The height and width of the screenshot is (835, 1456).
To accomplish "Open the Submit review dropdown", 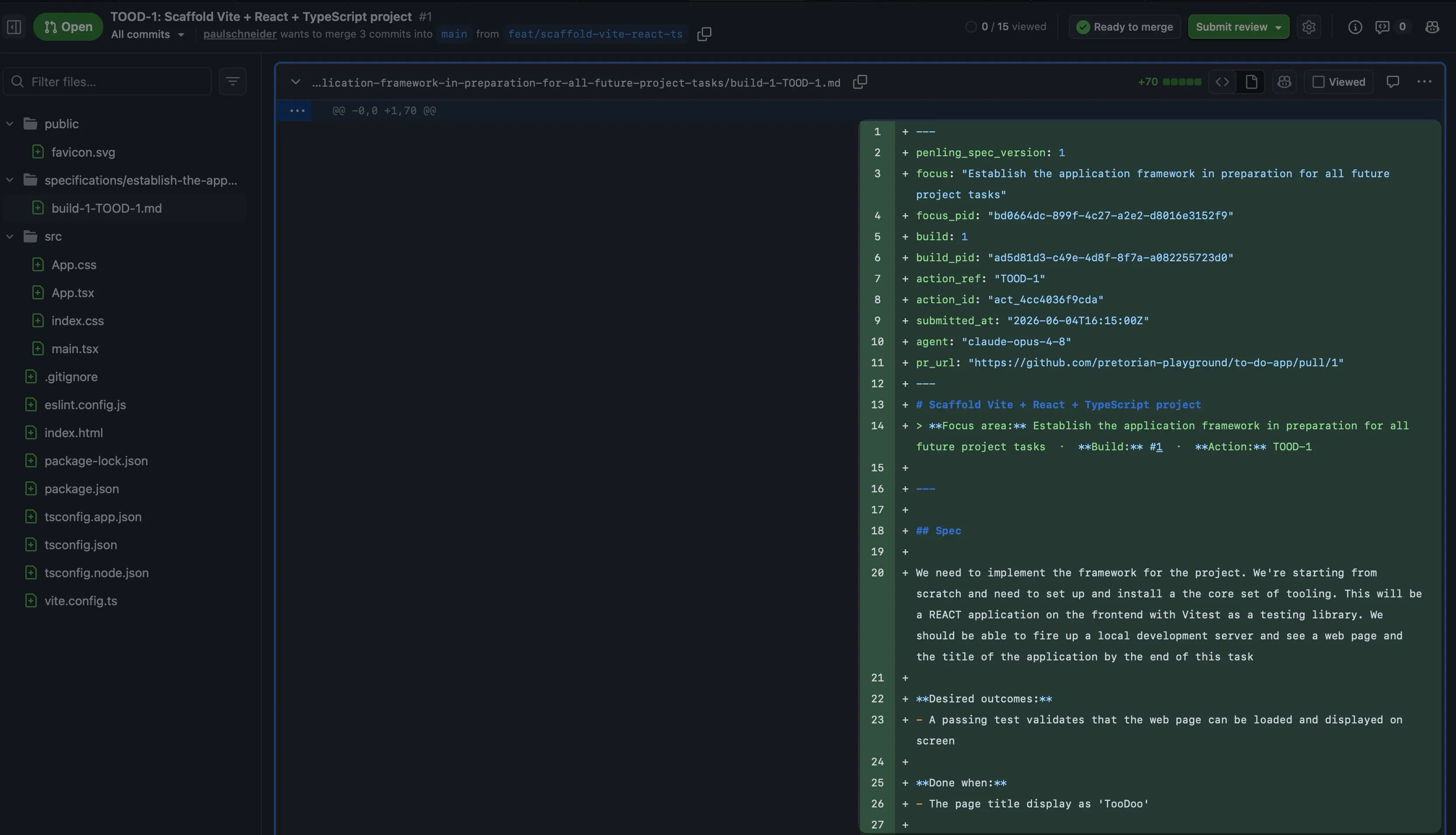I will coord(1239,27).
